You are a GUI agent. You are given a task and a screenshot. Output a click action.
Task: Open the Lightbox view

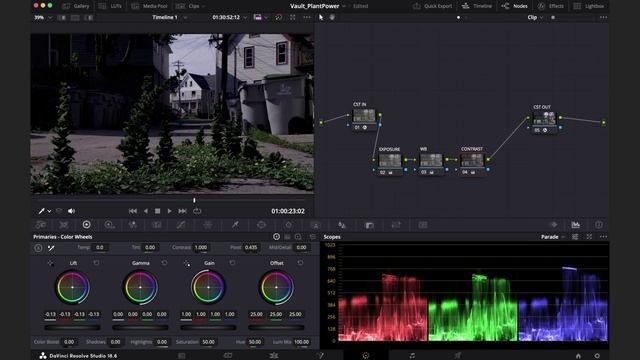tap(589, 6)
